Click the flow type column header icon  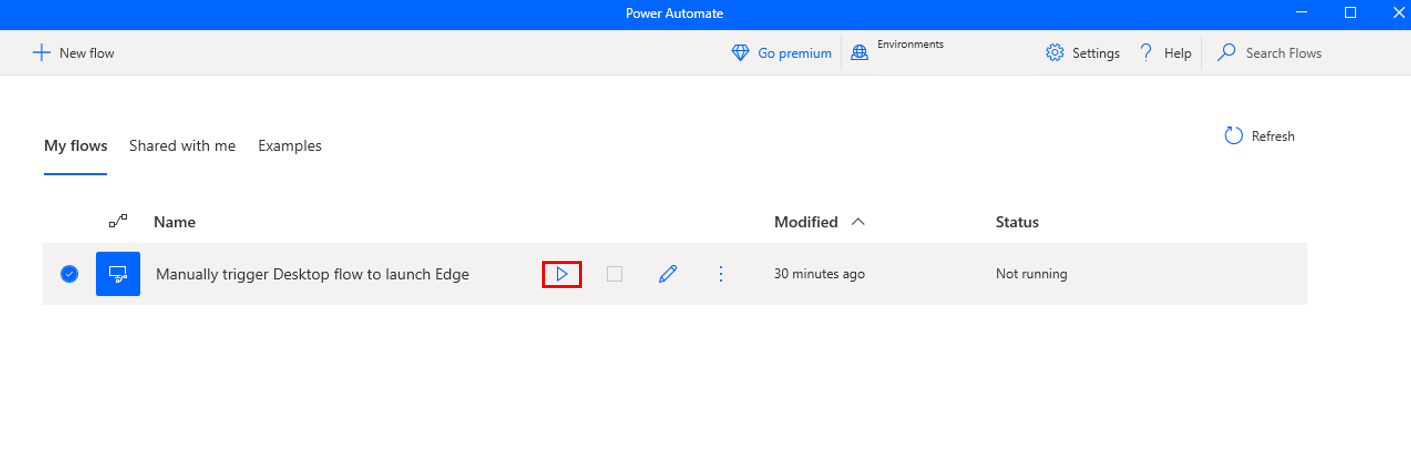coord(118,221)
